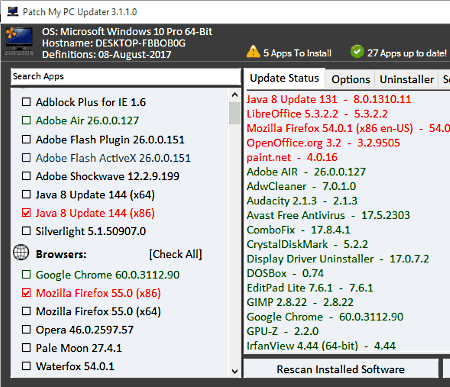Screen dimensions: 450x387
Task: Click the green checkmark up-to-date icon
Action: (357, 51)
